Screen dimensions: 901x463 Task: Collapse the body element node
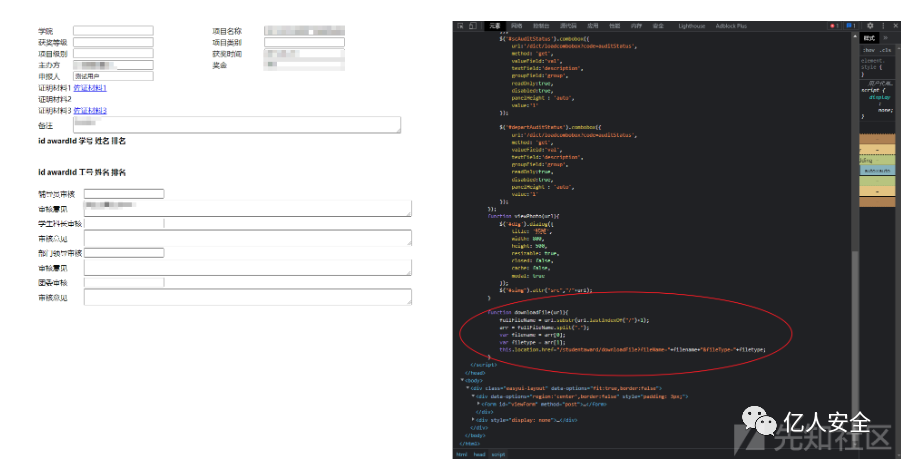coord(461,380)
